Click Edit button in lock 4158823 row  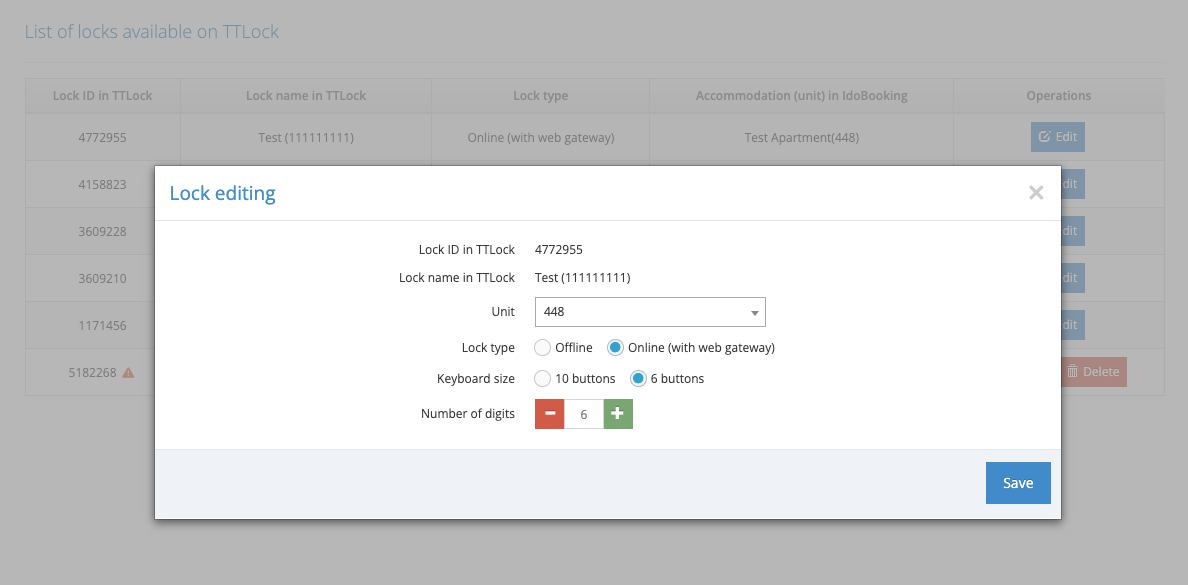(x=1070, y=184)
